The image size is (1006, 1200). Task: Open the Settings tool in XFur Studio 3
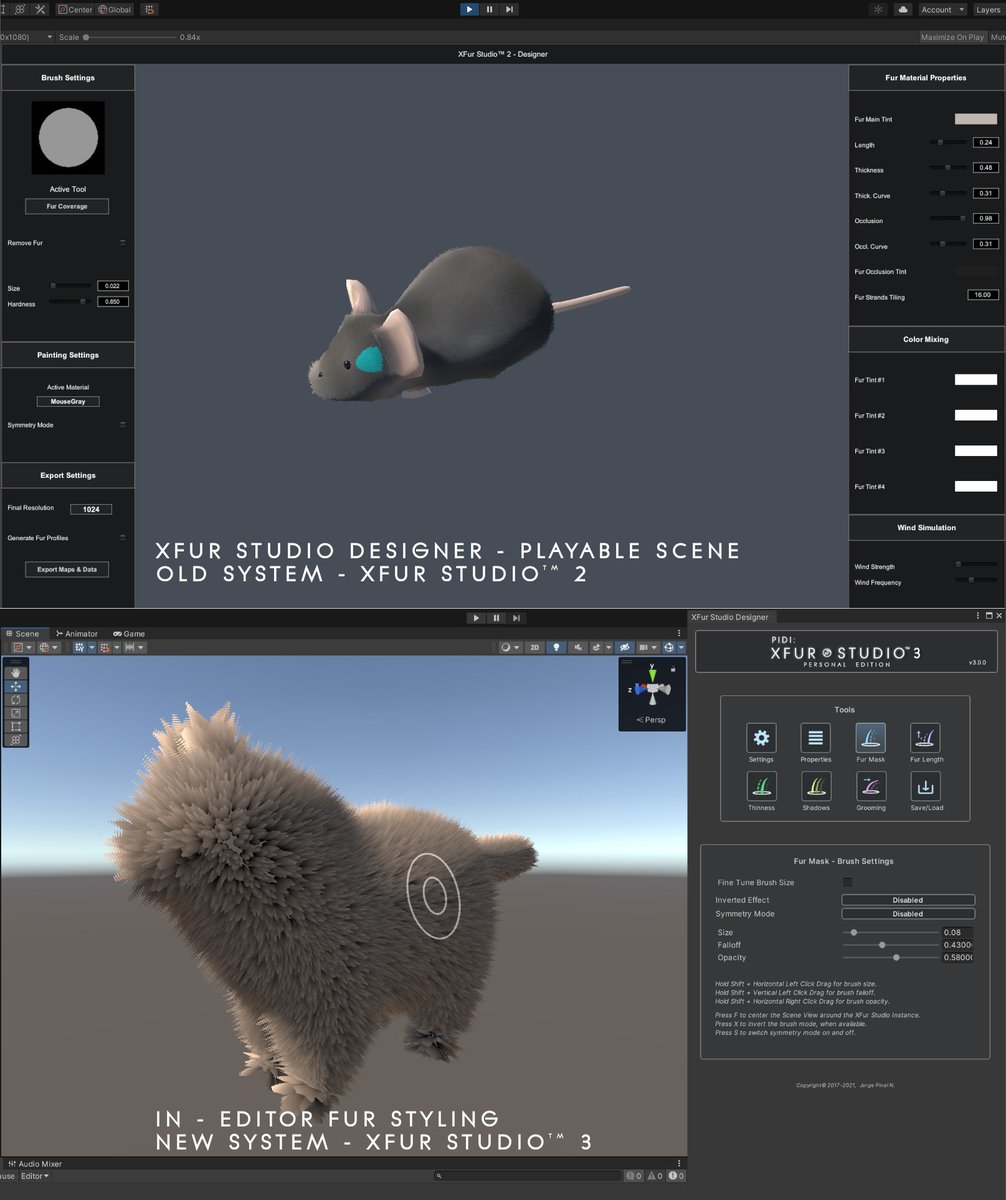click(761, 739)
